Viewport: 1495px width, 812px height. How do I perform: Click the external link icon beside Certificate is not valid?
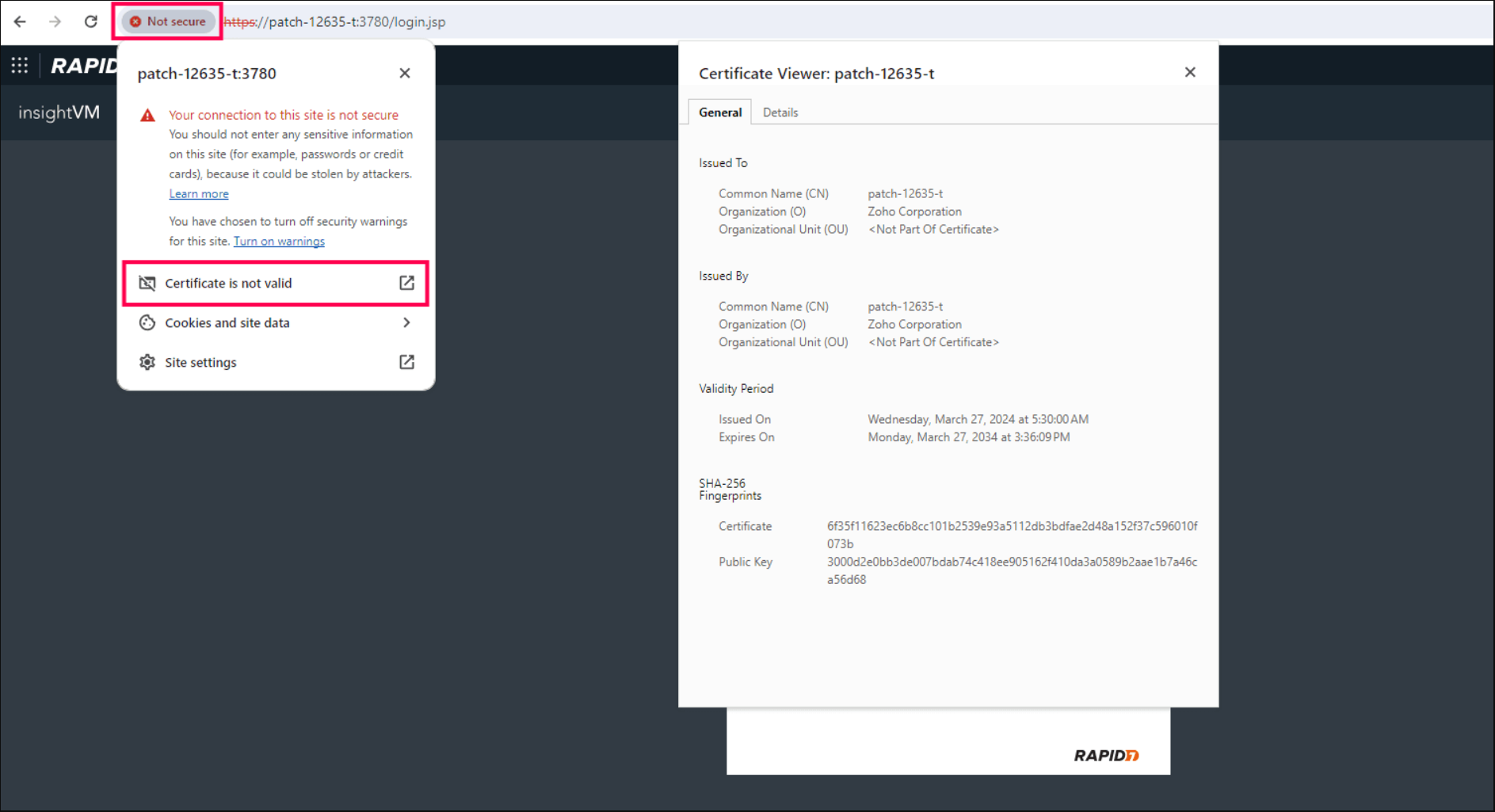(x=406, y=283)
